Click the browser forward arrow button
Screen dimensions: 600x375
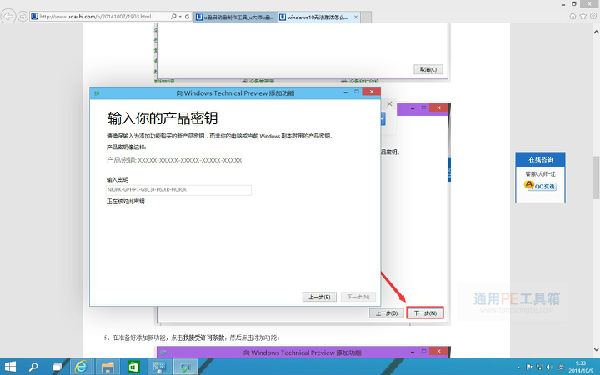click(x=23, y=16)
